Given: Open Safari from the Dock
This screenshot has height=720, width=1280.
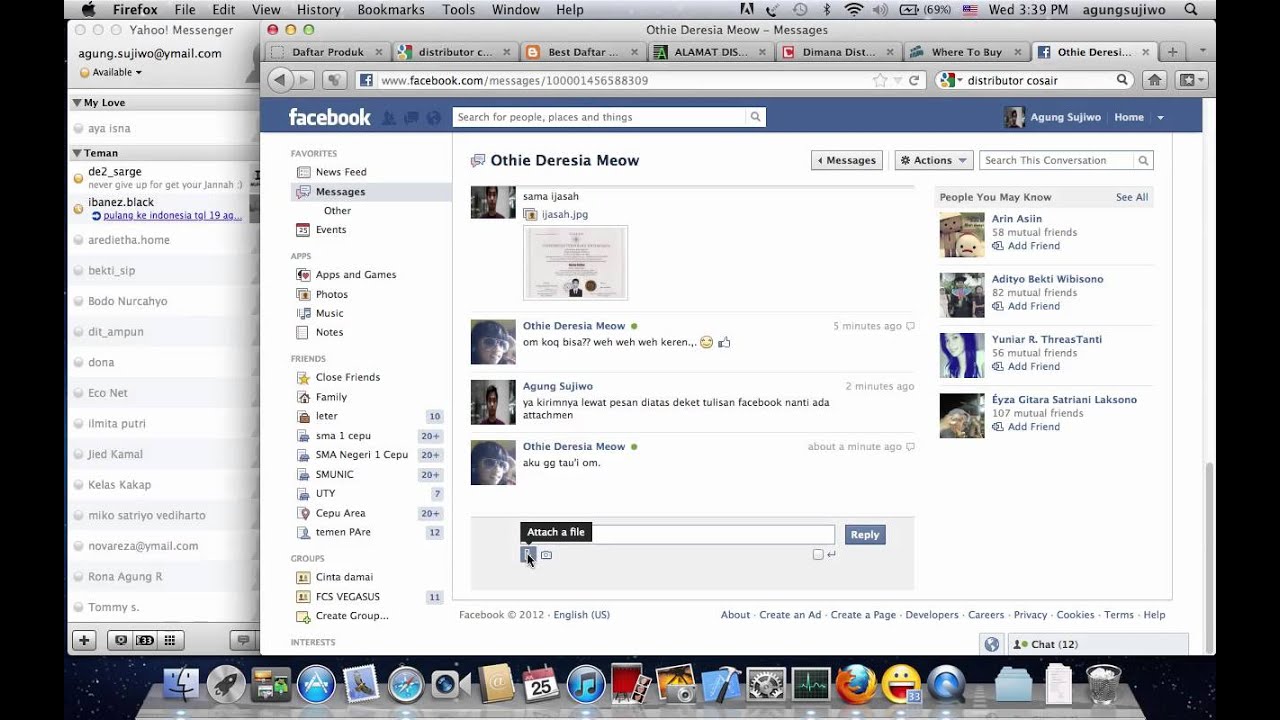Looking at the screenshot, I should 406,685.
